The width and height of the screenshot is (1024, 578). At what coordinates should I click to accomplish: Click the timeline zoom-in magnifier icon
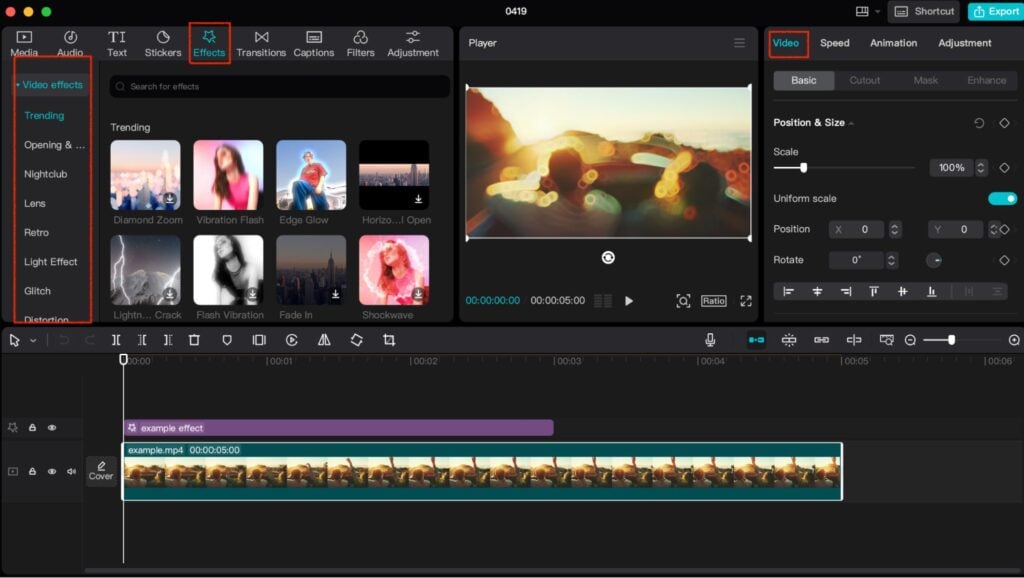pyautogui.click(x=1014, y=340)
